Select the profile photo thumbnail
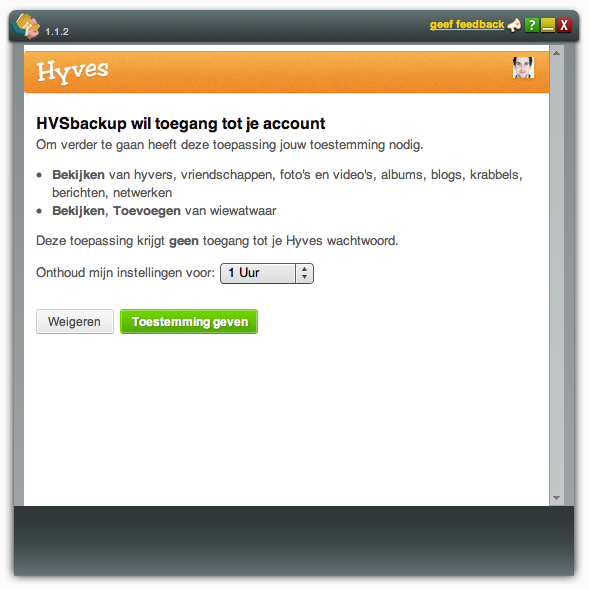The image size is (589, 589). point(523,68)
